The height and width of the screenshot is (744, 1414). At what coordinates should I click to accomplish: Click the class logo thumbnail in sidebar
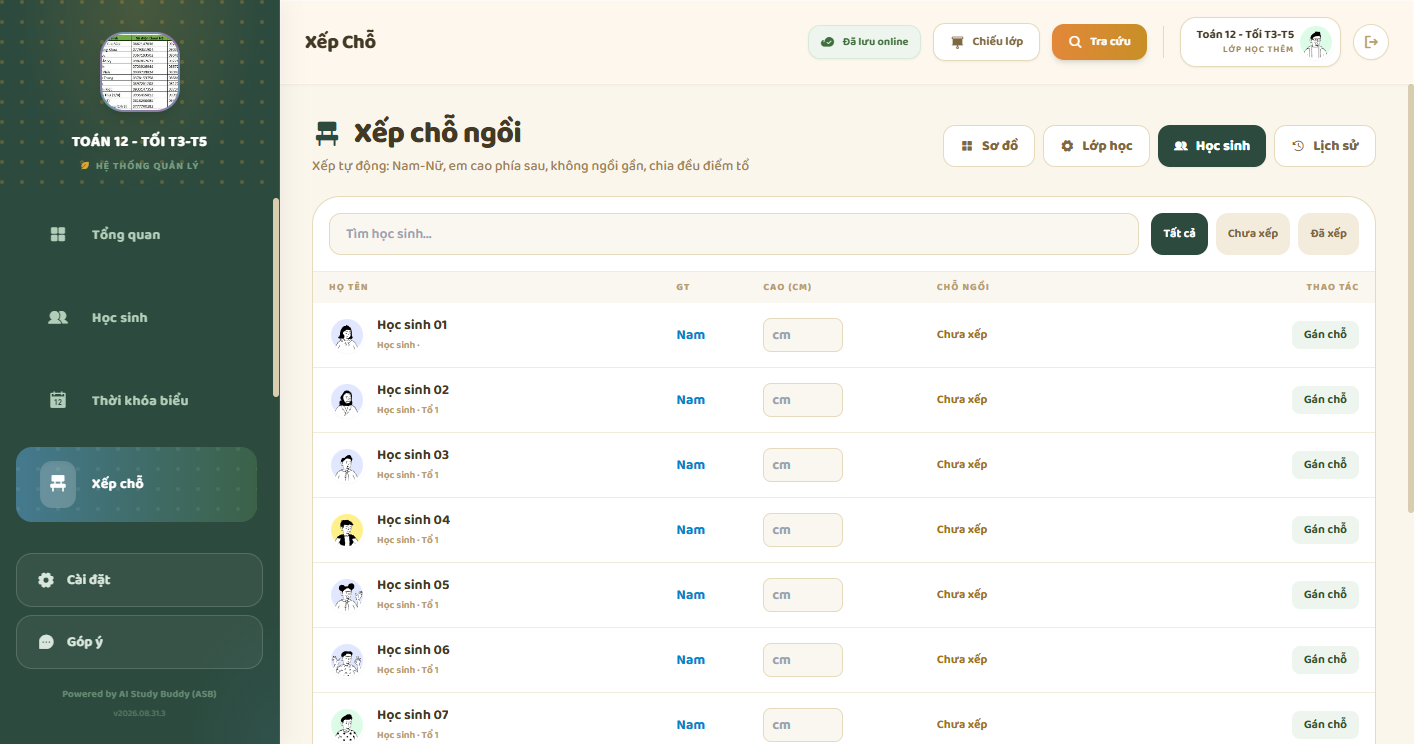(x=140, y=72)
